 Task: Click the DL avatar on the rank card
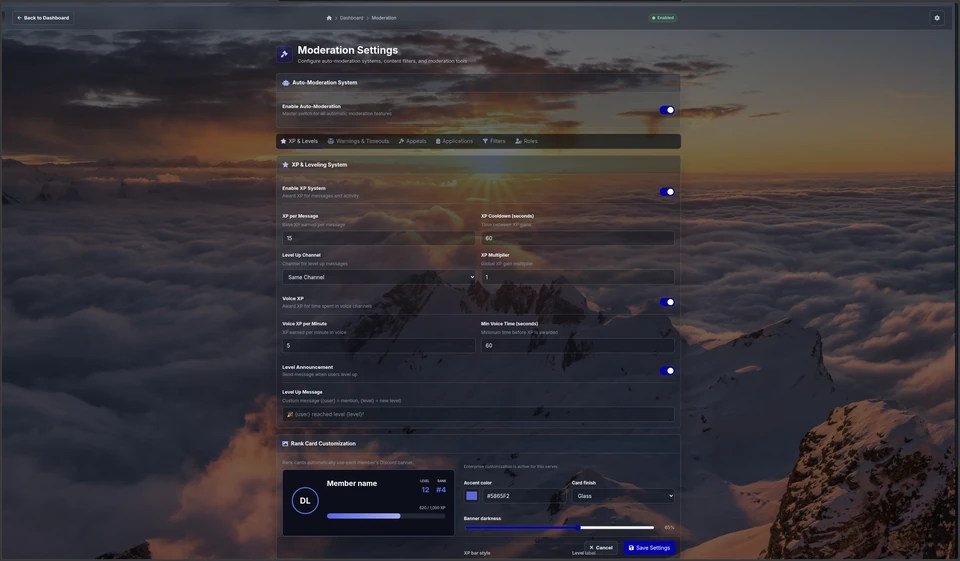tap(305, 500)
